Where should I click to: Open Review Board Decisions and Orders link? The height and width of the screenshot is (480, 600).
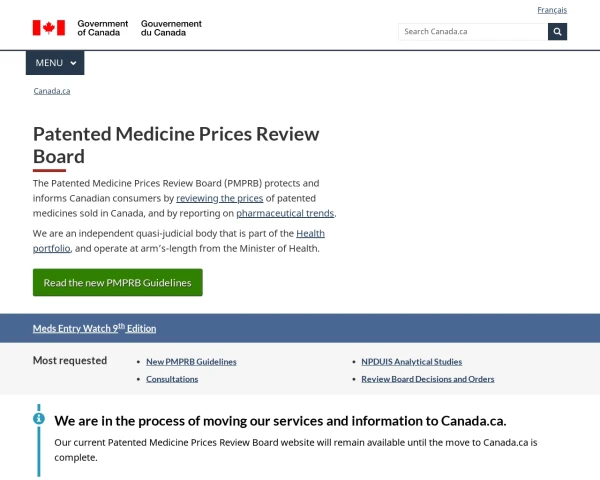pyautogui.click(x=427, y=379)
